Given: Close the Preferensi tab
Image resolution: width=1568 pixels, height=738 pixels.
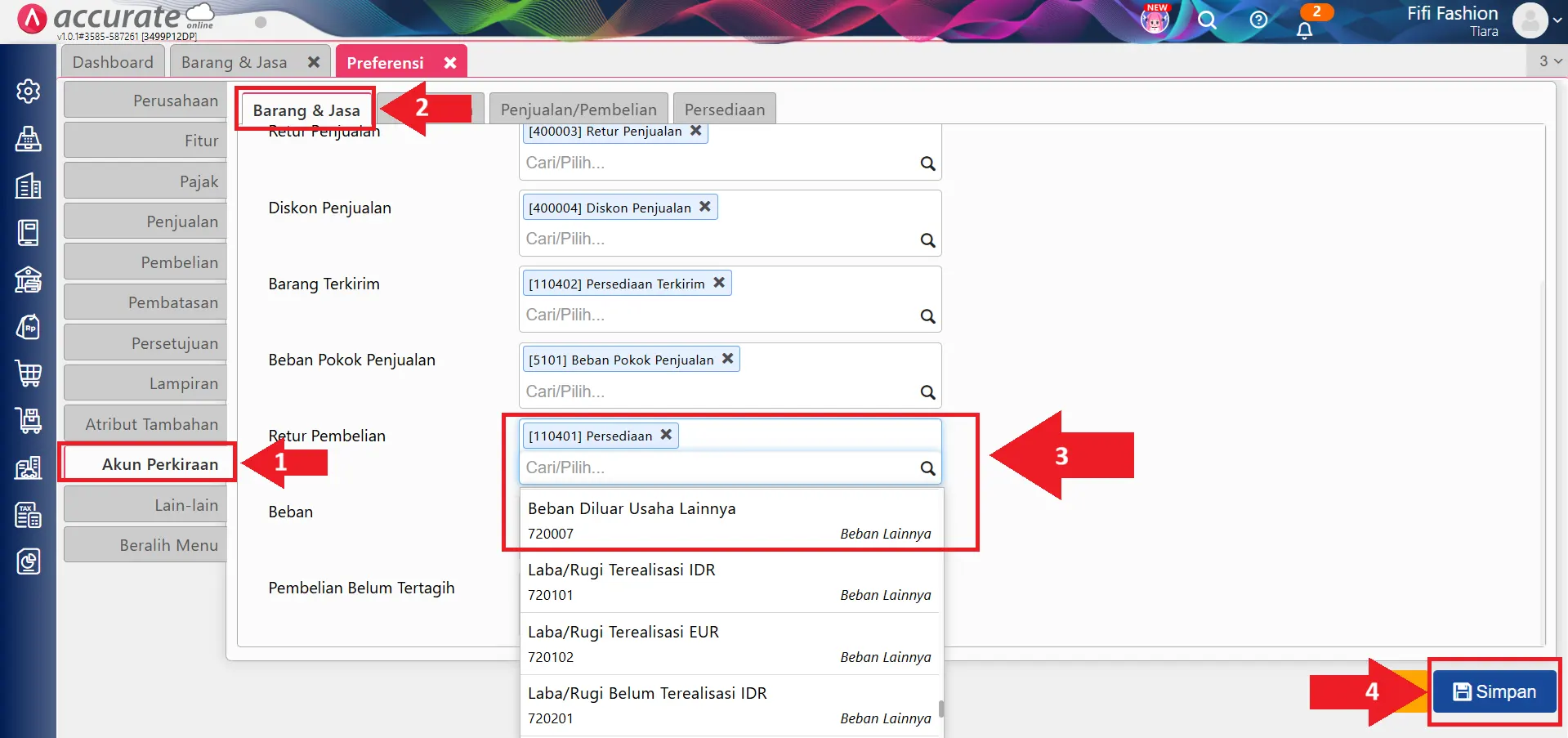Looking at the screenshot, I should click(x=450, y=63).
